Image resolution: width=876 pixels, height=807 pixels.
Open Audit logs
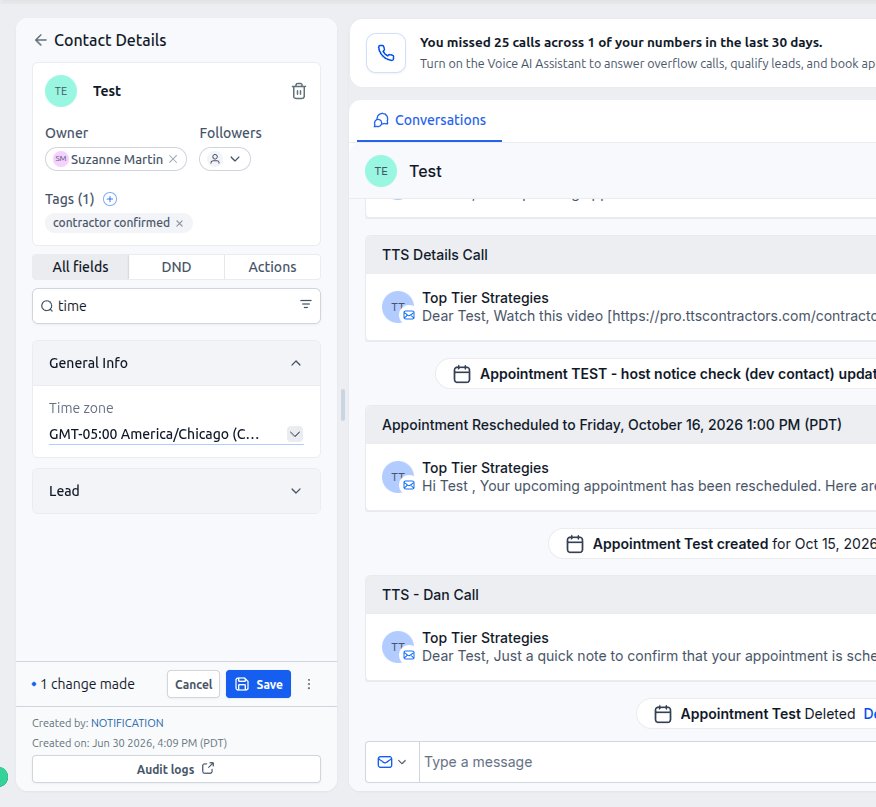tap(177, 769)
